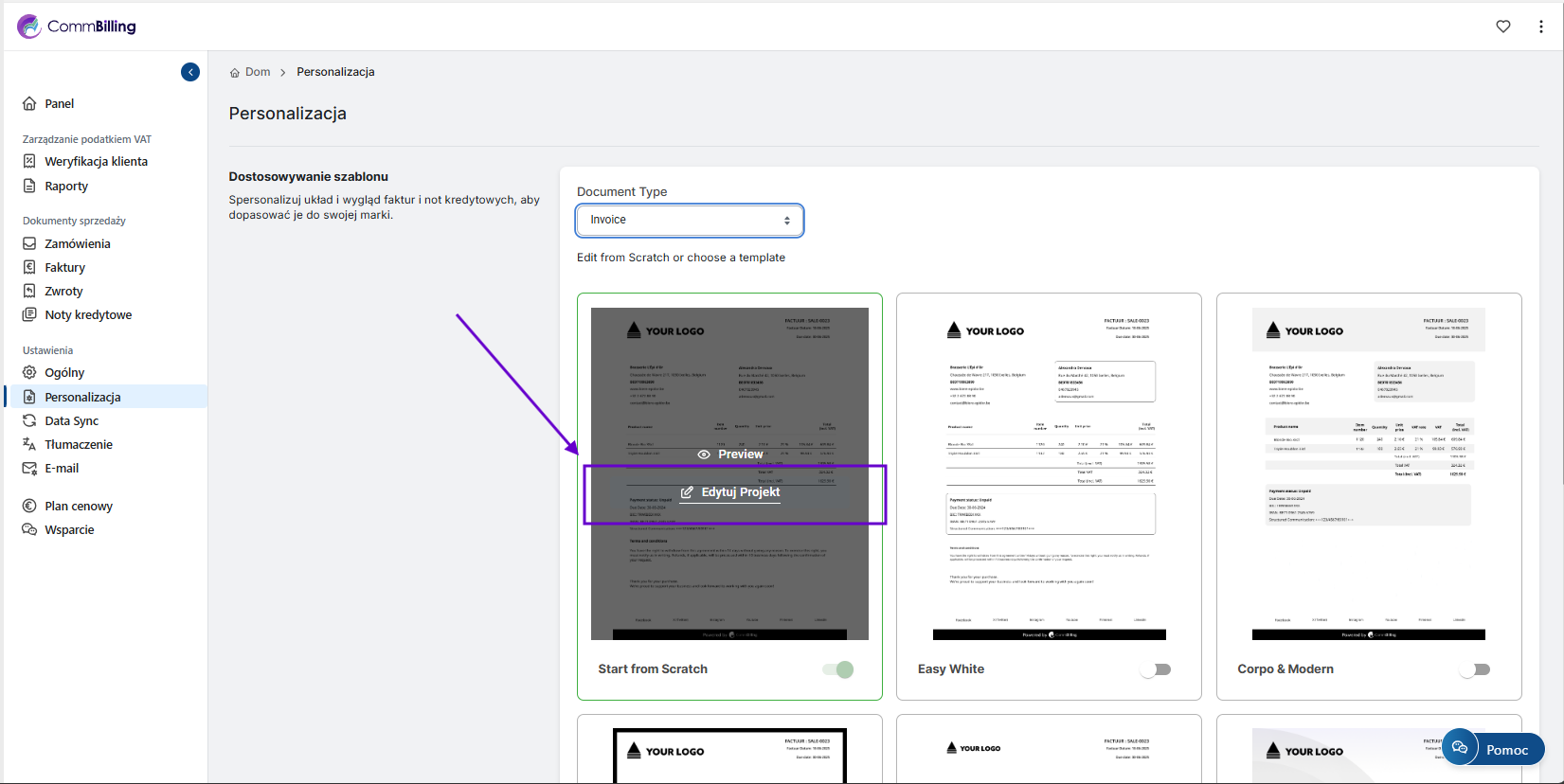Click the Ogólny settings gear icon
Viewport: 1564px width, 784px height.
coord(29,372)
